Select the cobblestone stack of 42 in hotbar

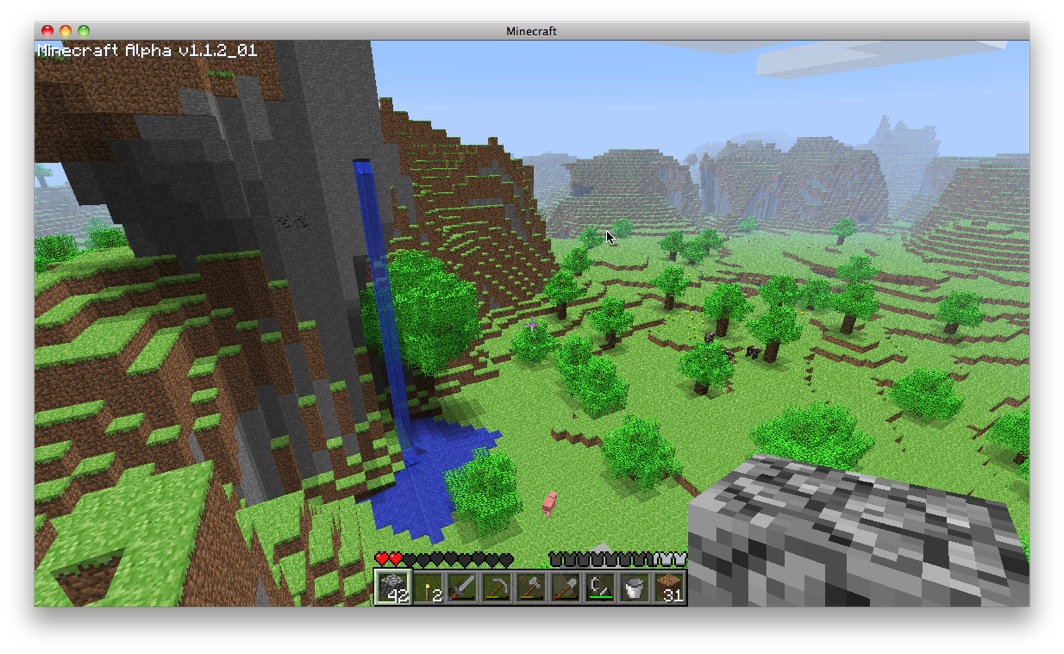pos(393,587)
